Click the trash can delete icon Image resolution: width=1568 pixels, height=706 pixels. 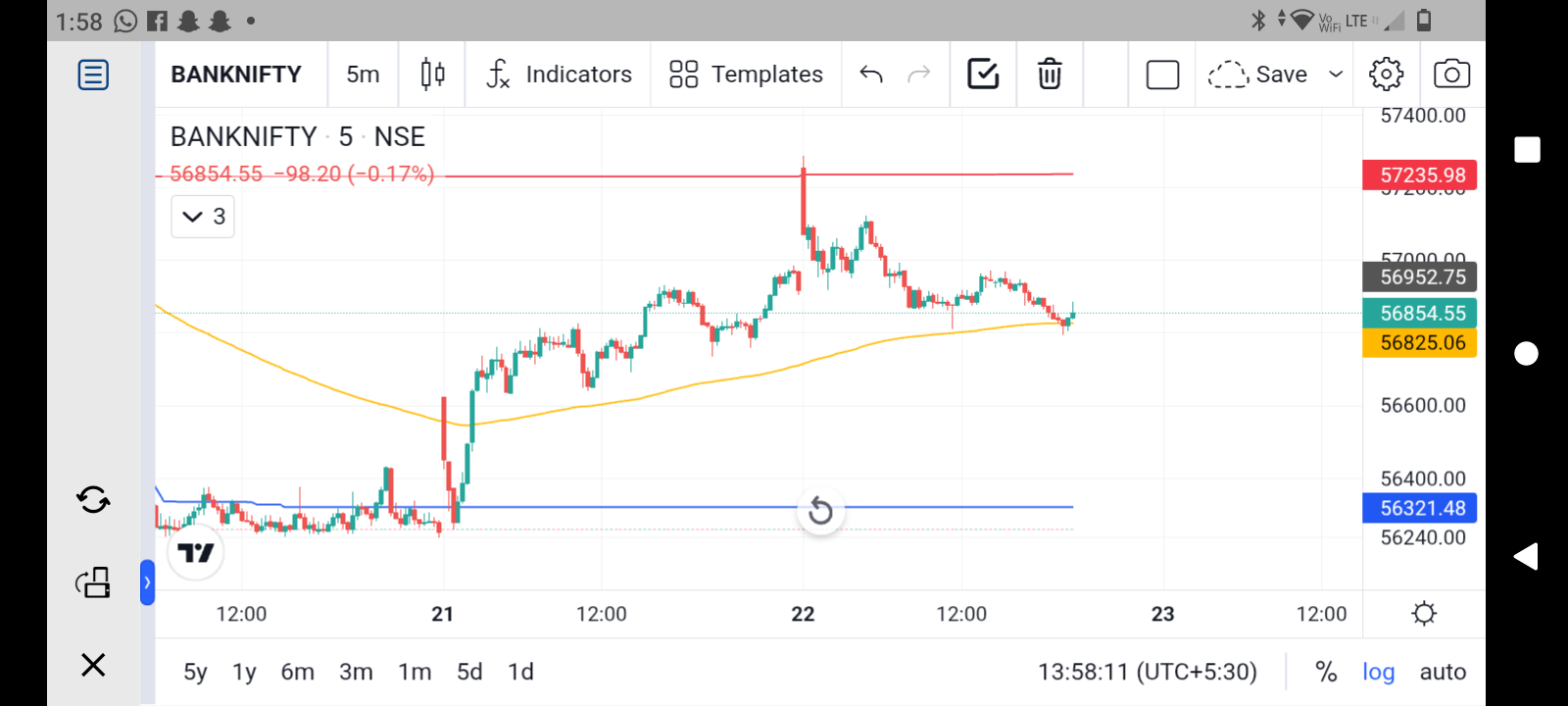pyautogui.click(x=1050, y=75)
